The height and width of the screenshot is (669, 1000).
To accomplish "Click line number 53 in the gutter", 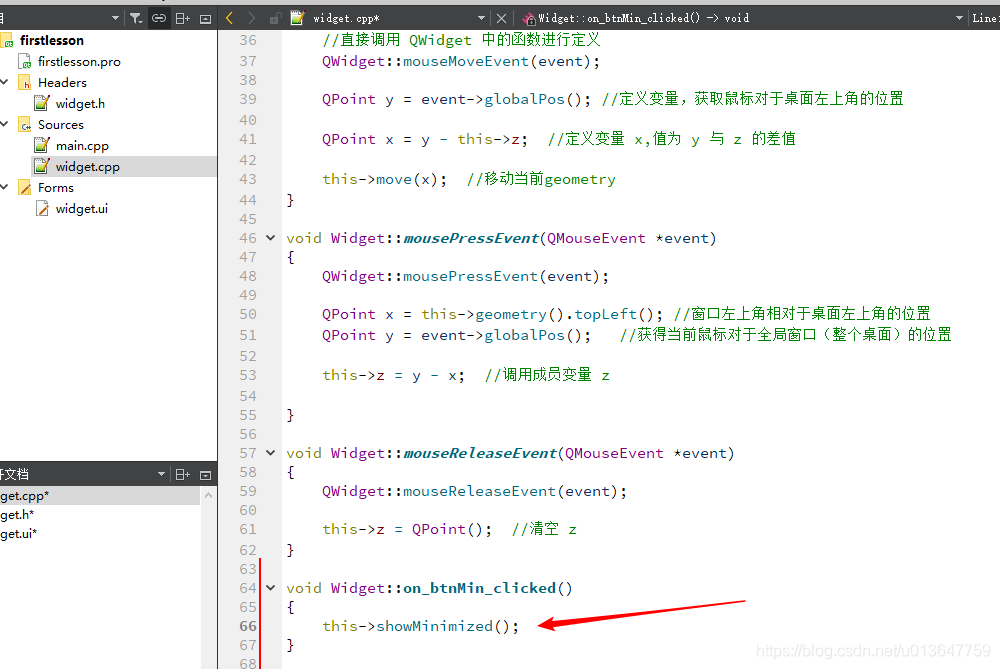I will [248, 376].
